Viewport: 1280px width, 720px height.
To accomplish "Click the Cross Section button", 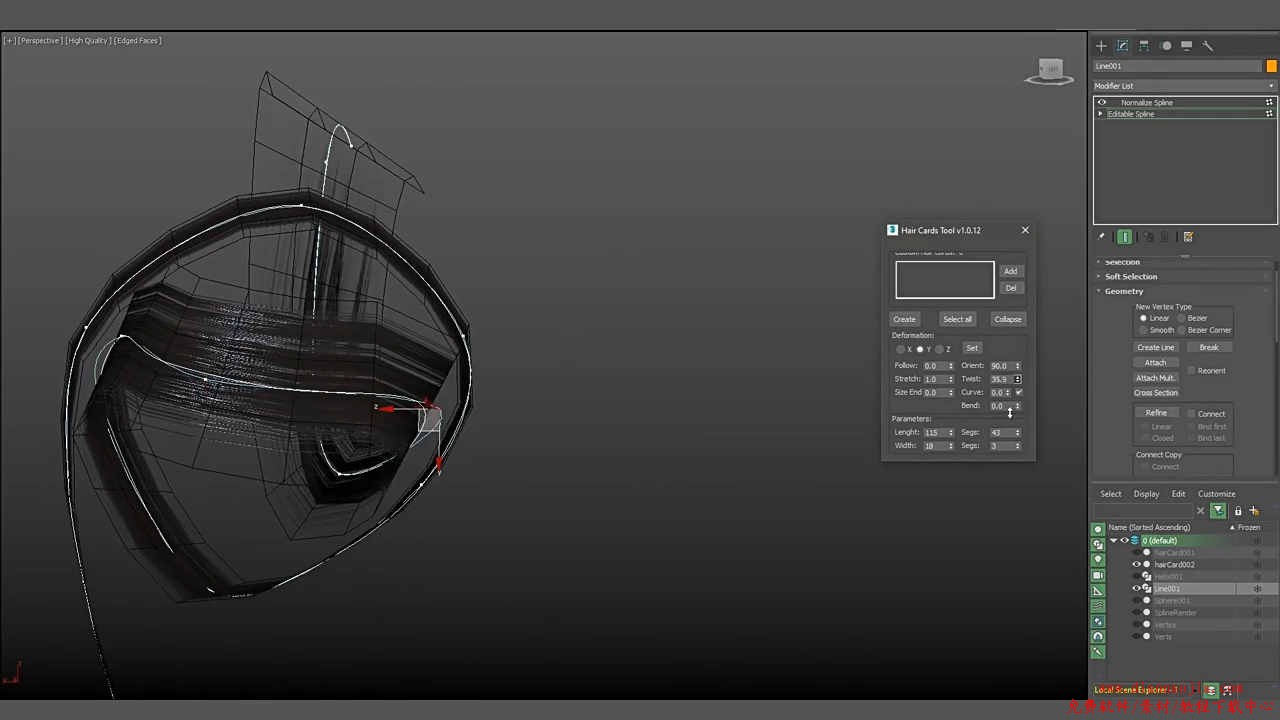I will pos(1155,393).
